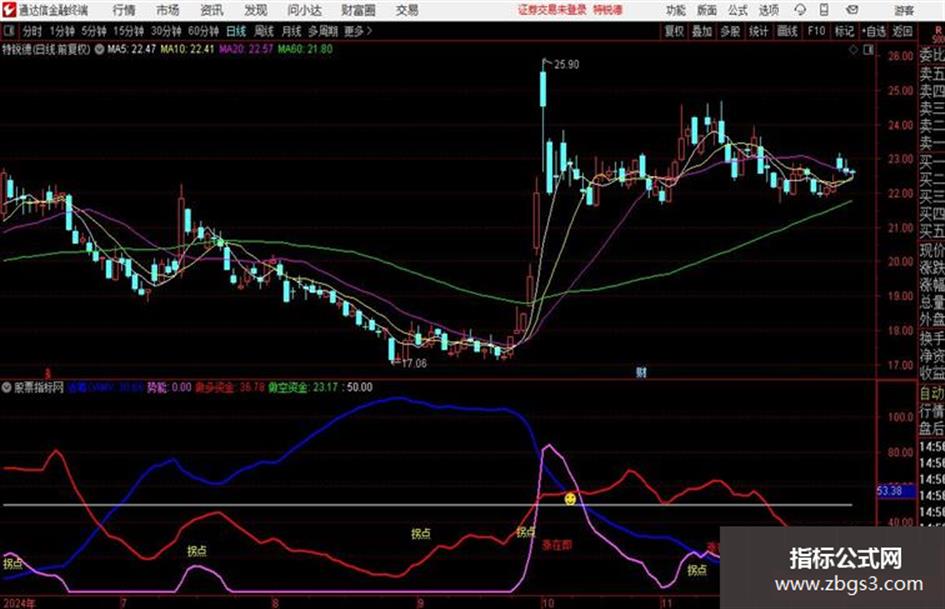Switch to 15分钟 period tab
945x609 pixels.
tap(129, 31)
